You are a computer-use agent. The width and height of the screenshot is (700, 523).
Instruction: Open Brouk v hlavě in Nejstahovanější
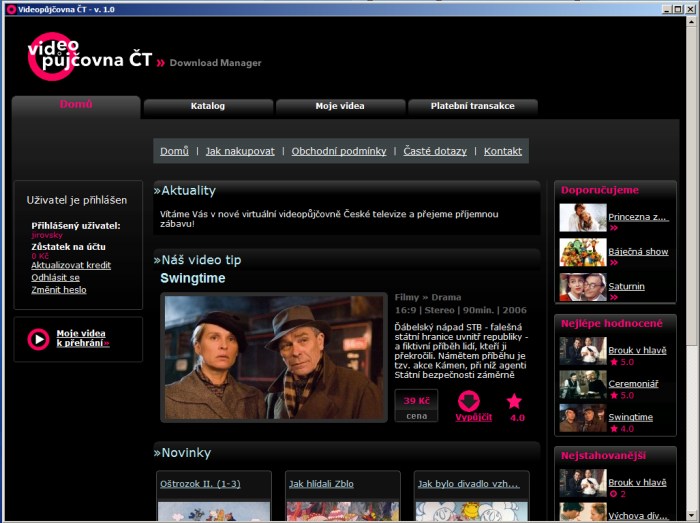[x=637, y=482]
